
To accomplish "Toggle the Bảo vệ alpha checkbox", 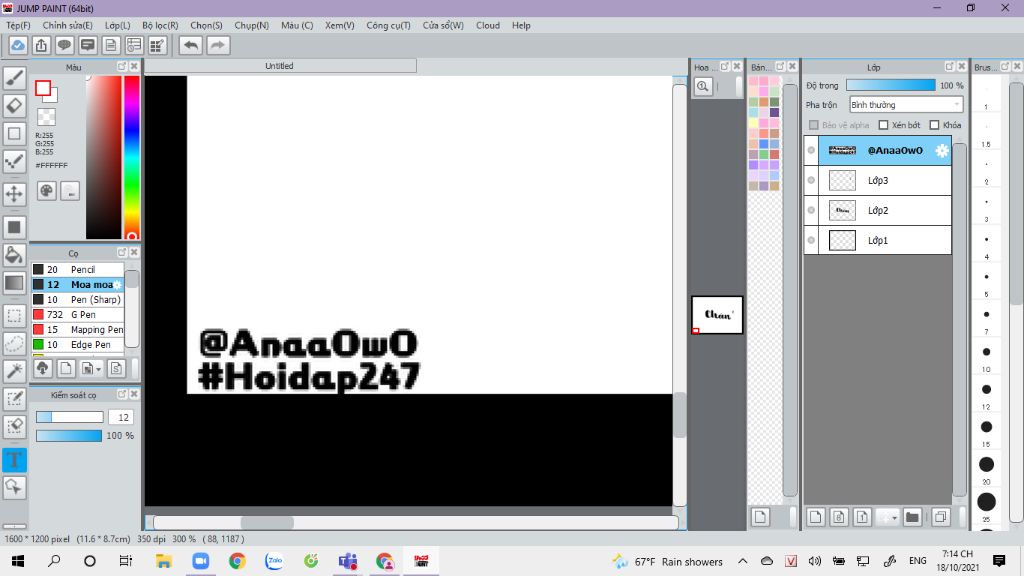I will 814,125.
